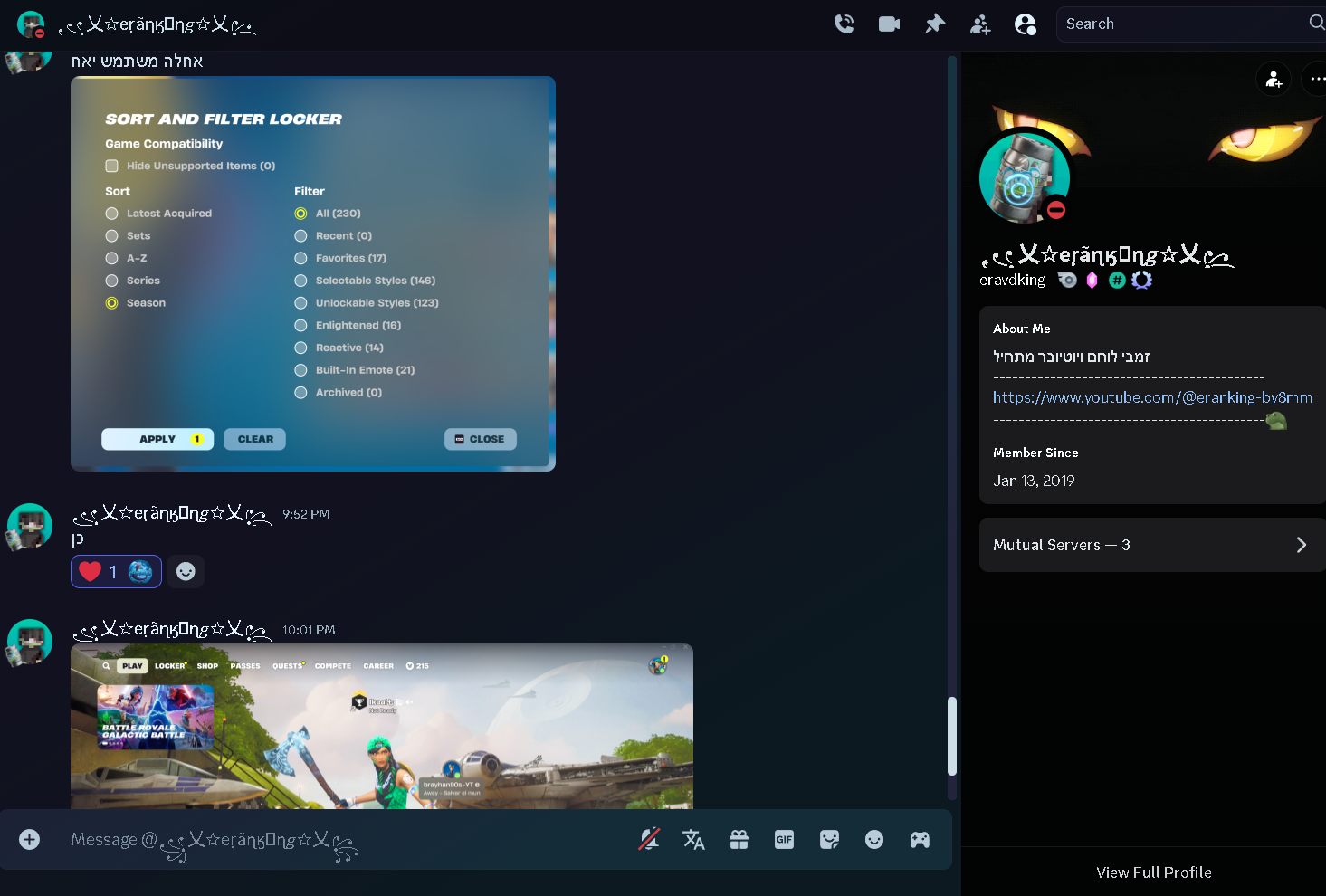Click avatar of the 9:52 PM message

(30, 526)
